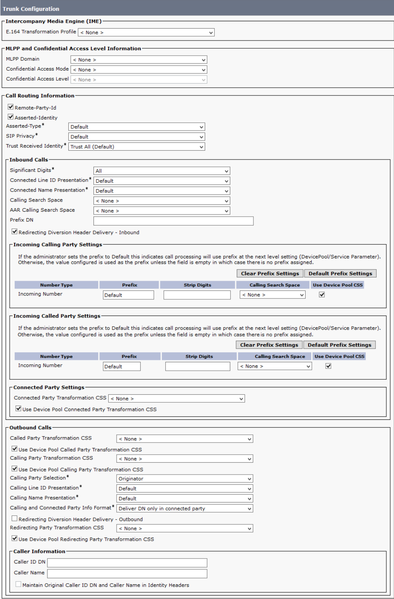The height and width of the screenshot is (599, 394).
Task: Click Clear Prefix Settings for Incoming Called Party
Action: (269, 345)
